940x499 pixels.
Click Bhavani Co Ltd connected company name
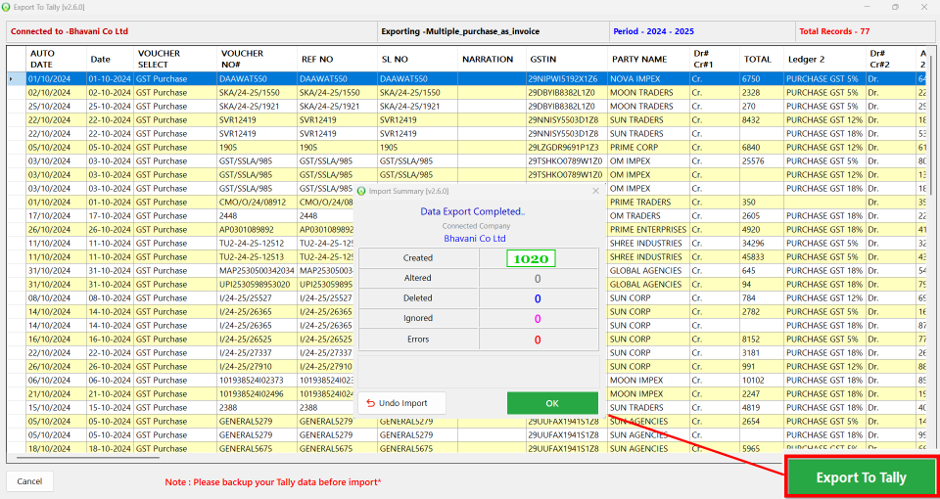click(475, 238)
